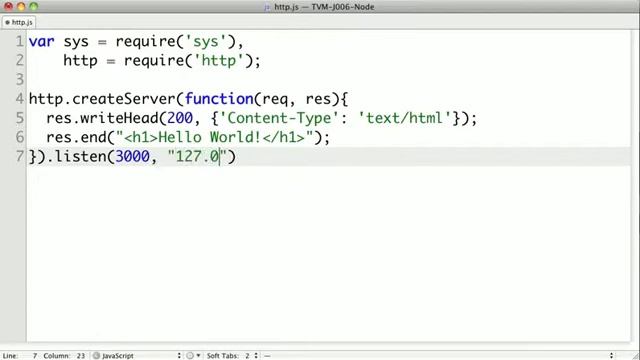This screenshot has height=360, width=640.
Task: Click line number 1 in the gutter
Action: tap(20, 41)
